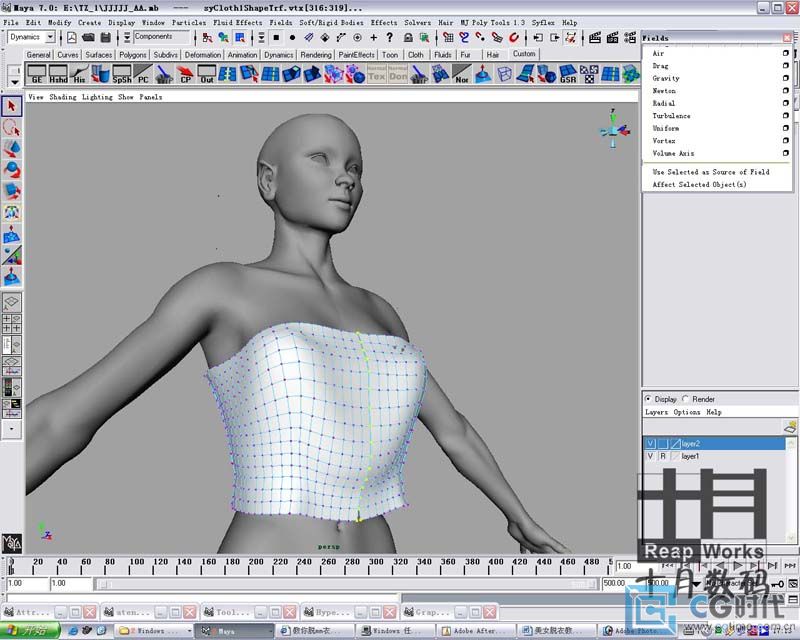Click the GSR shelf button

(568, 74)
